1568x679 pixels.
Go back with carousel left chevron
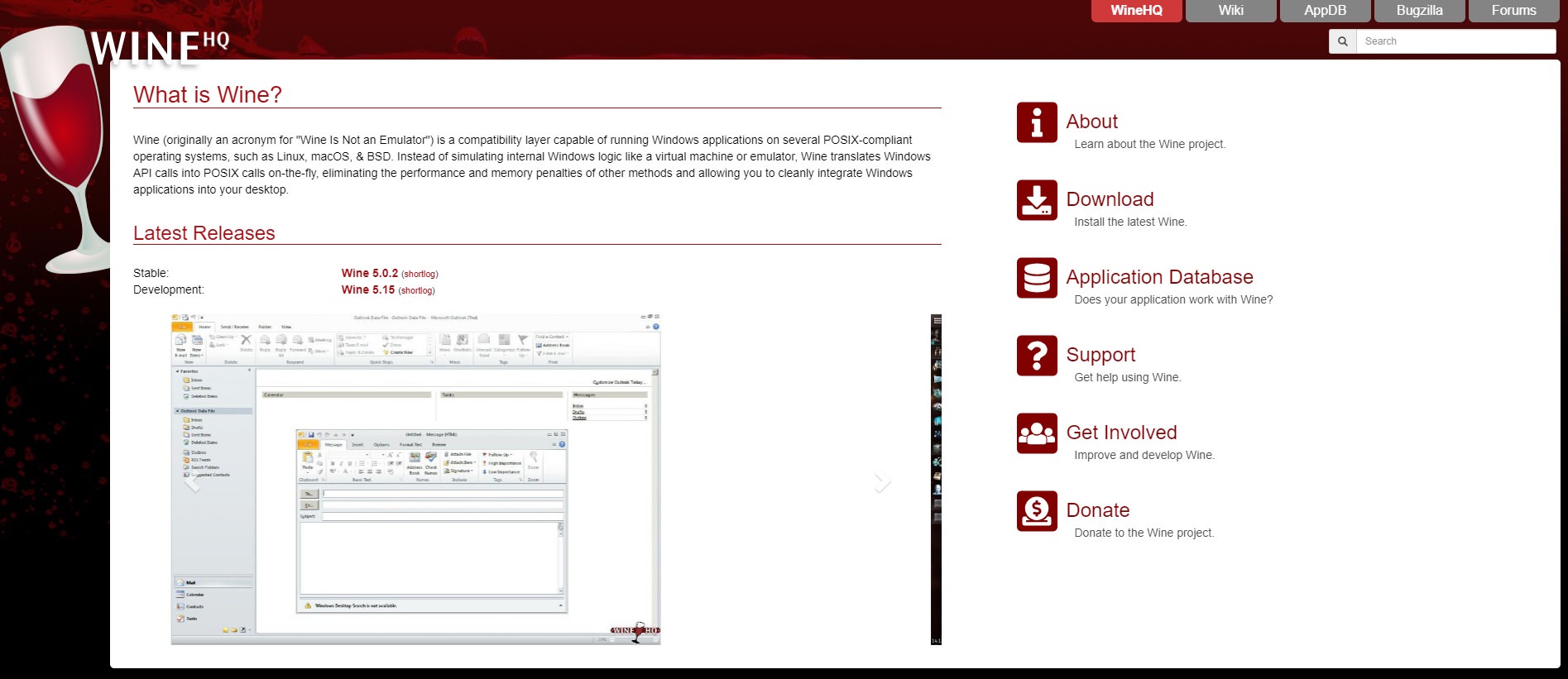tap(192, 482)
